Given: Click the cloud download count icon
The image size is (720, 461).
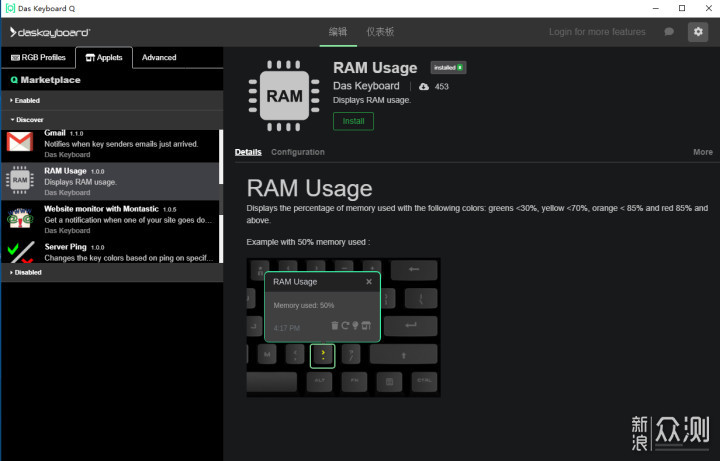Looking at the screenshot, I should click(x=424, y=87).
